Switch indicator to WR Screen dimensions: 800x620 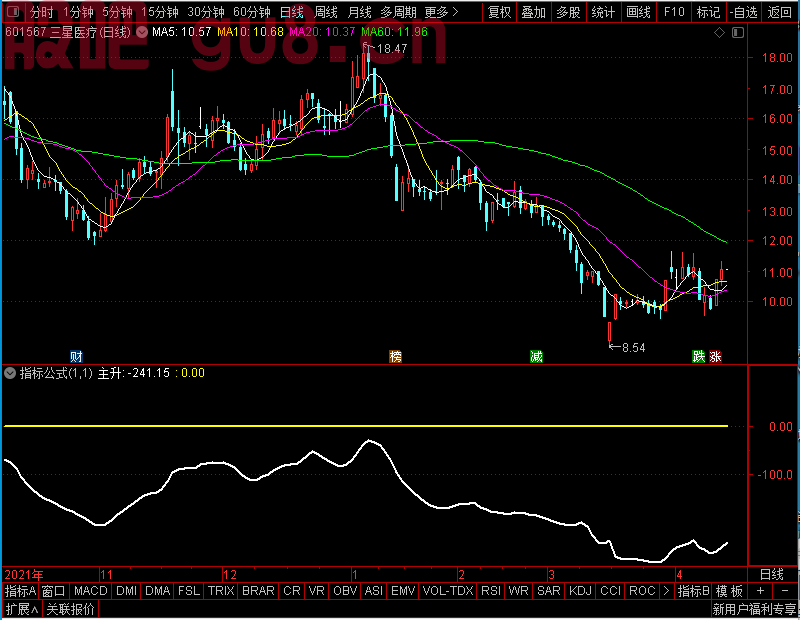(519, 591)
